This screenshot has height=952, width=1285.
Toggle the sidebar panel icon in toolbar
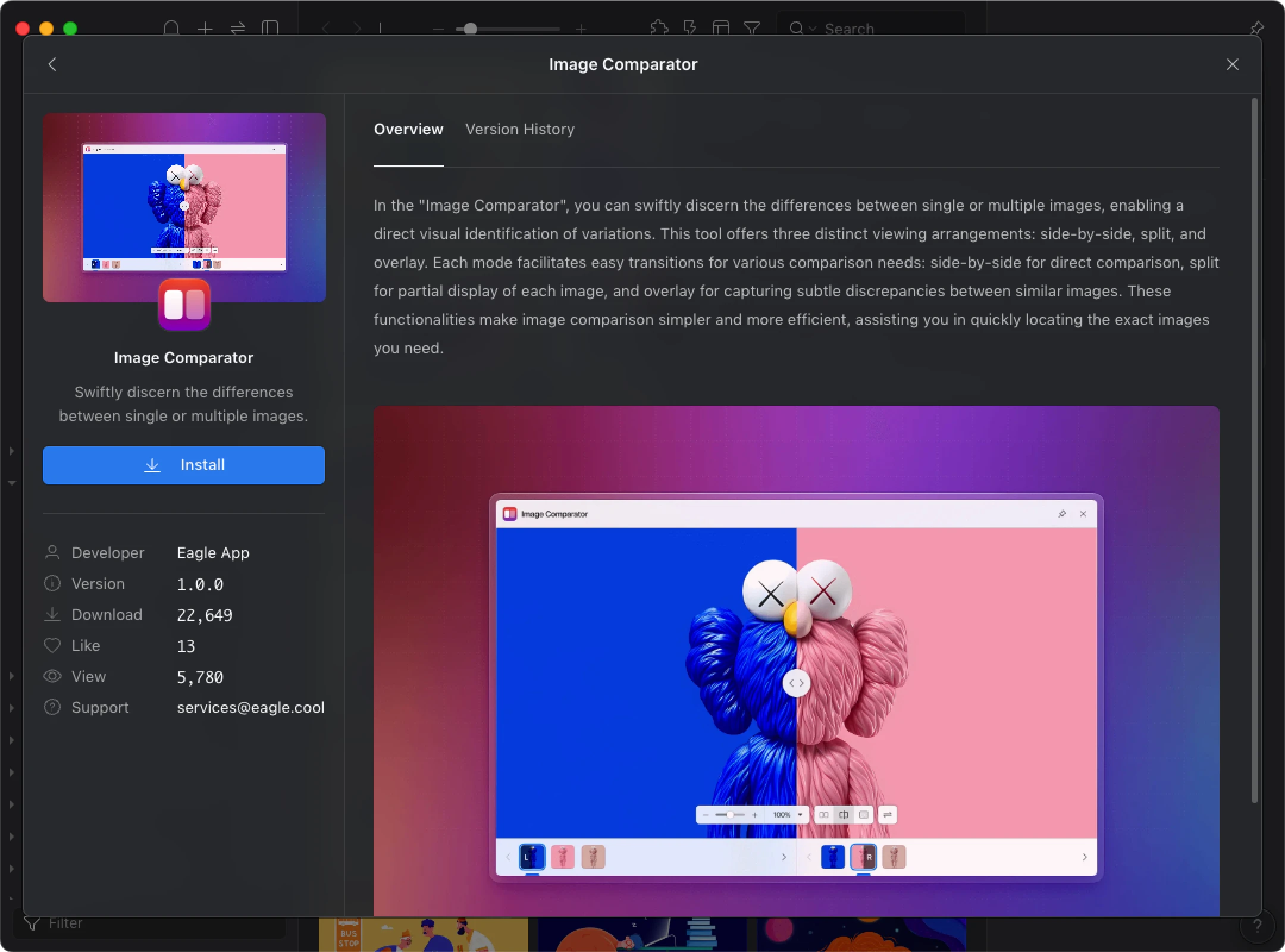point(270,28)
